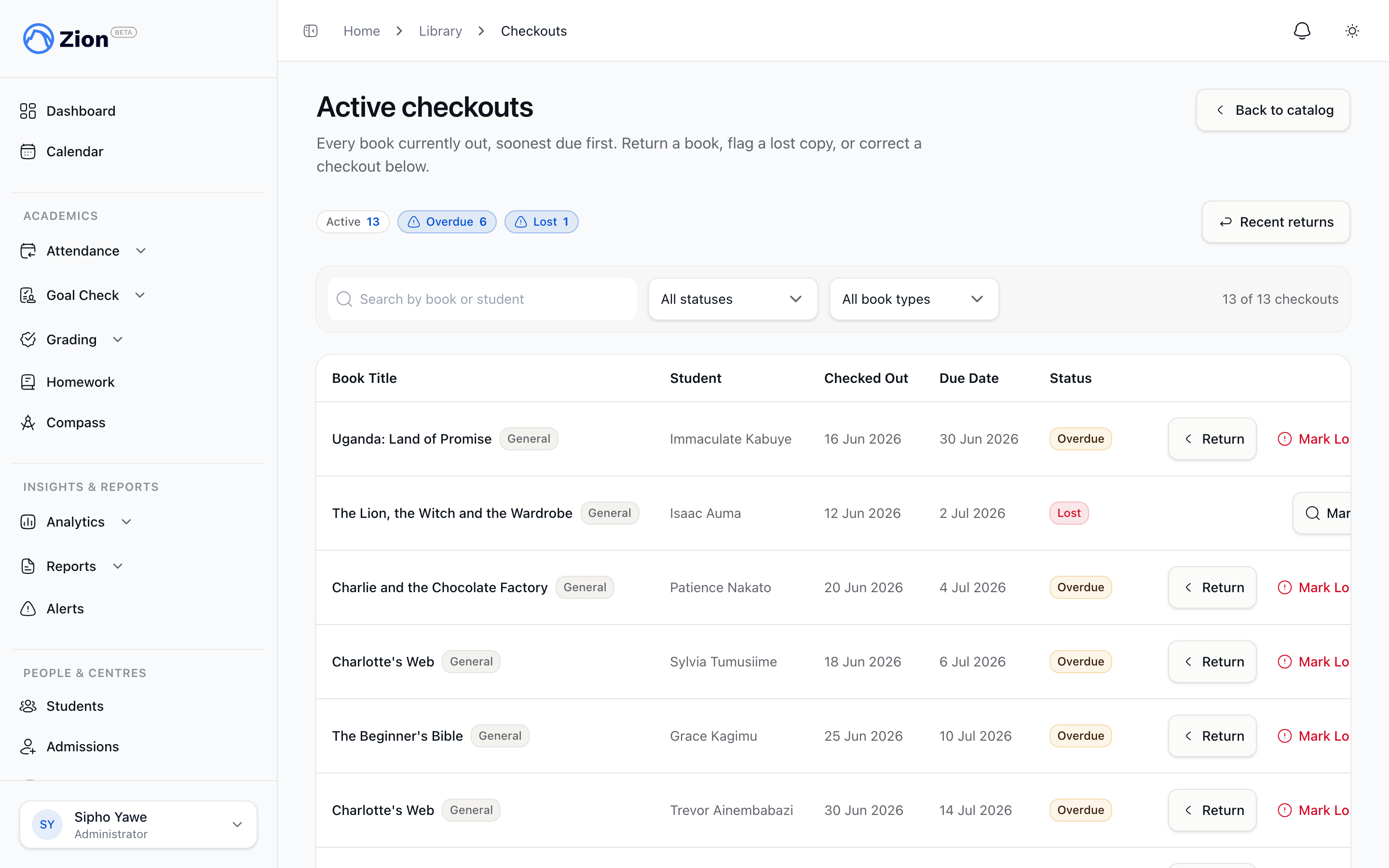Expand the Goal Check chevron

click(140, 295)
